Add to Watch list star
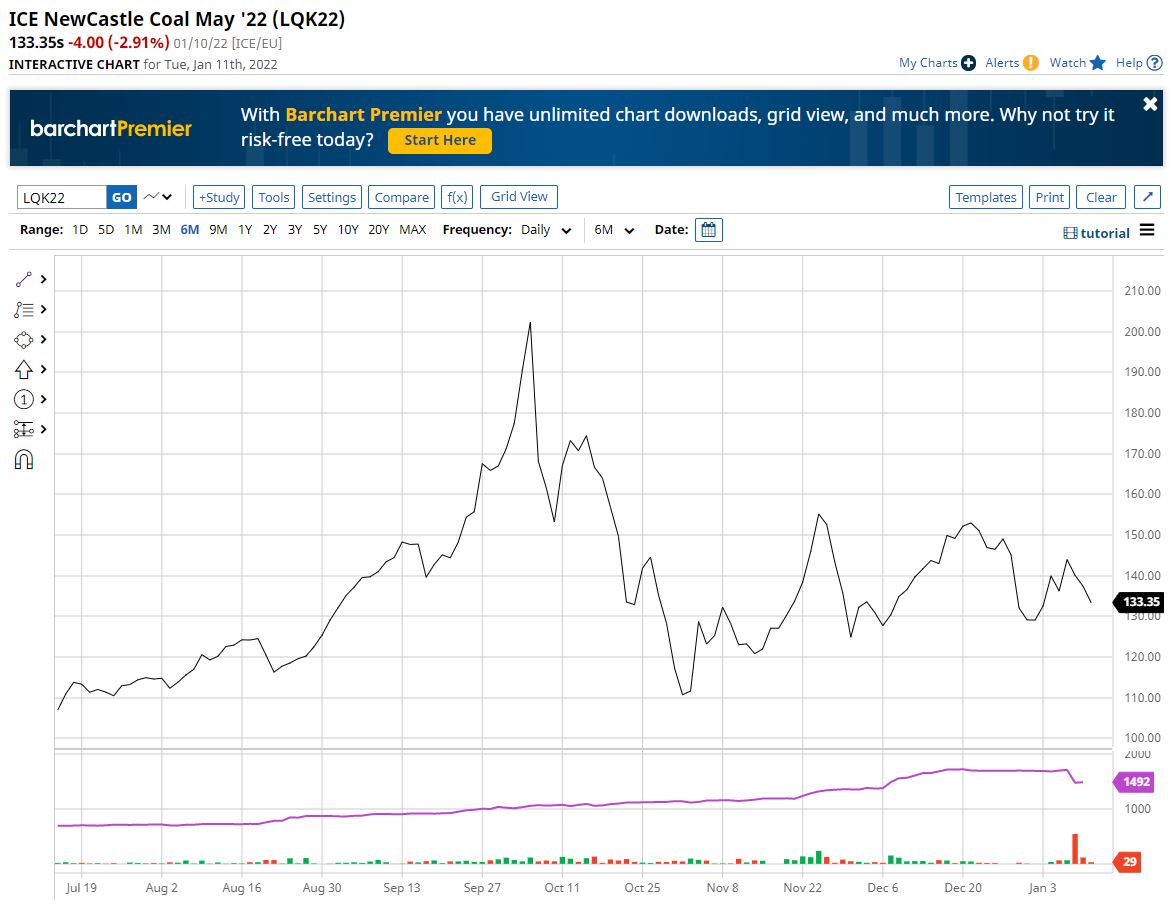Screen dimensions: 1172x906 pos(1097,63)
